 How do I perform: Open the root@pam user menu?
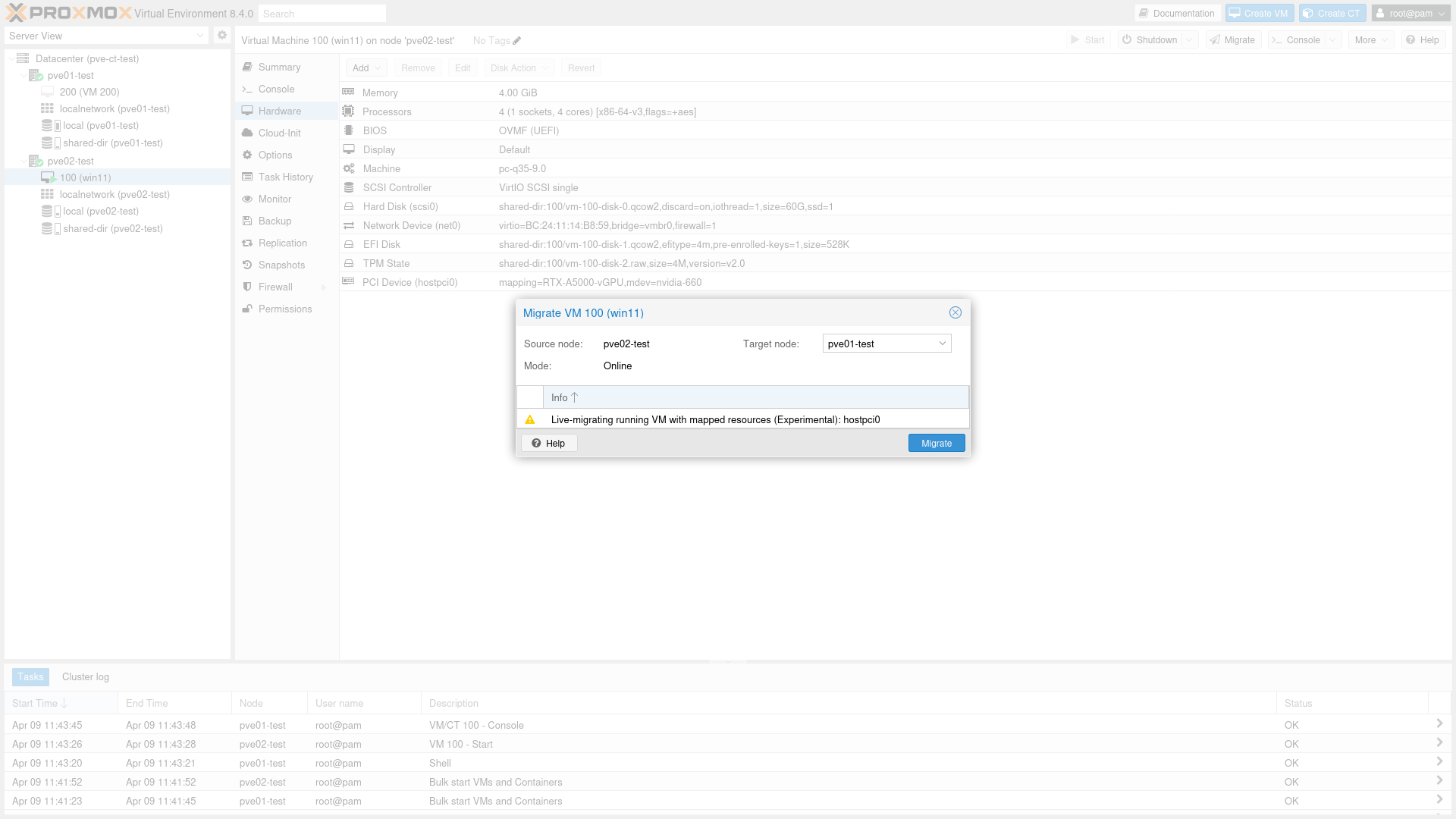pos(1410,14)
